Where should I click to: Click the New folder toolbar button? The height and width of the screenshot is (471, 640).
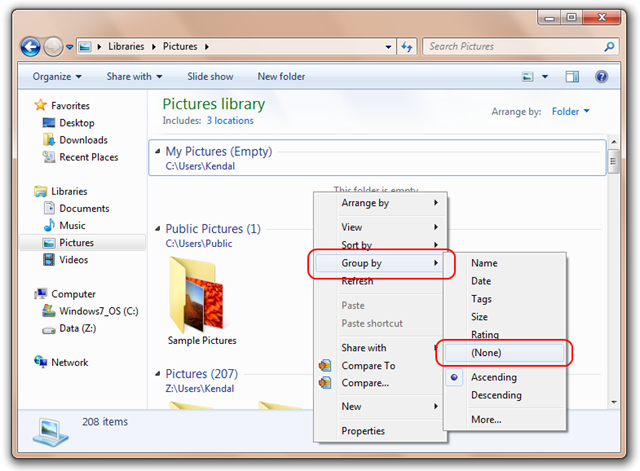click(x=281, y=76)
